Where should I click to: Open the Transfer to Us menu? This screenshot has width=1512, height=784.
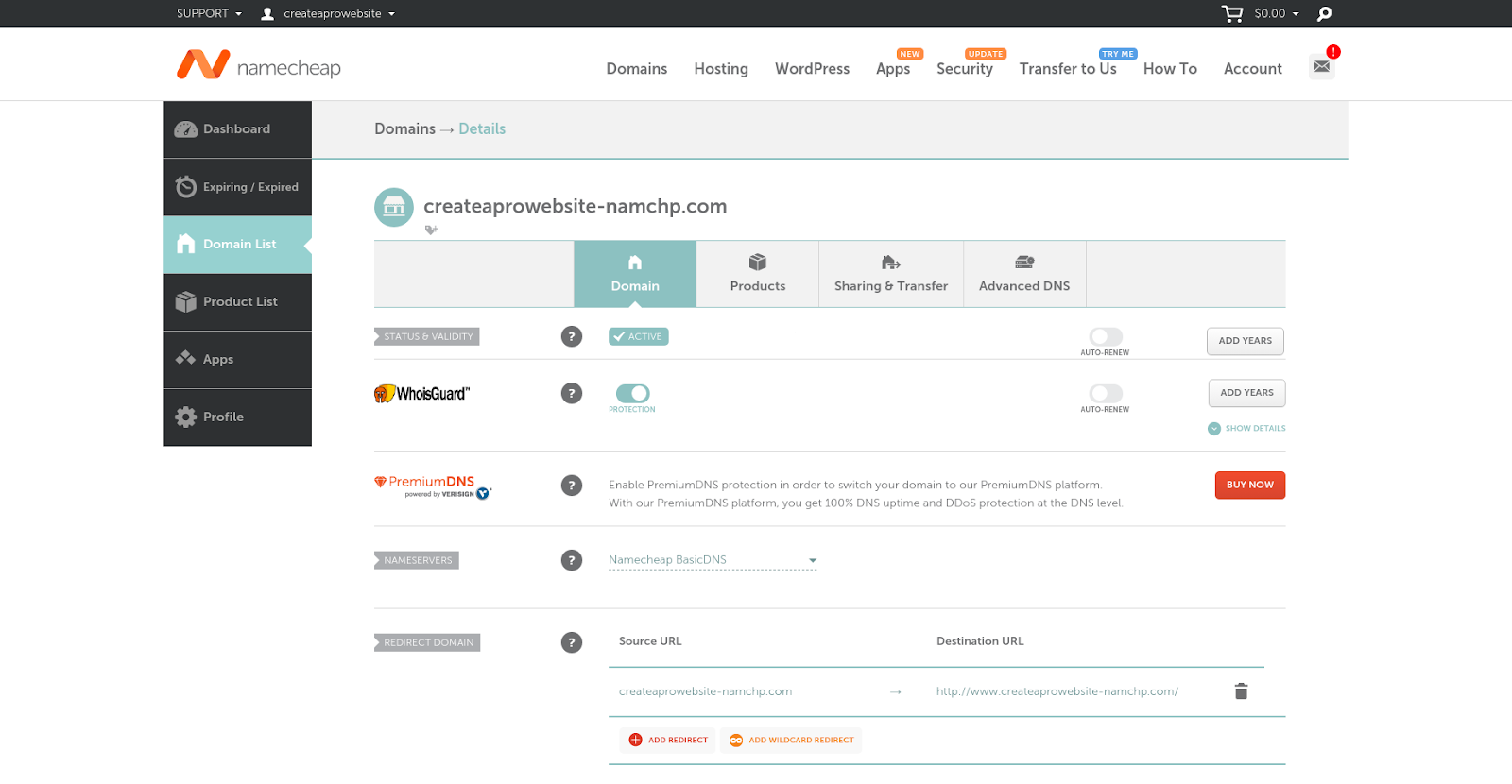(1068, 69)
